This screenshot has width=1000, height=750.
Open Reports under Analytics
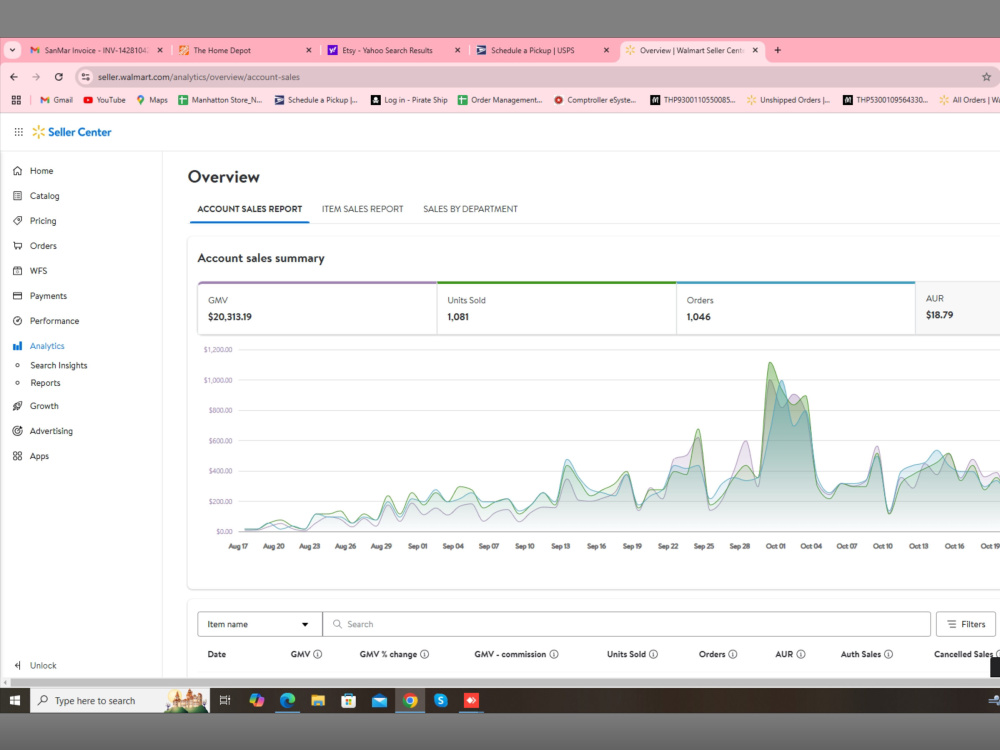45,383
